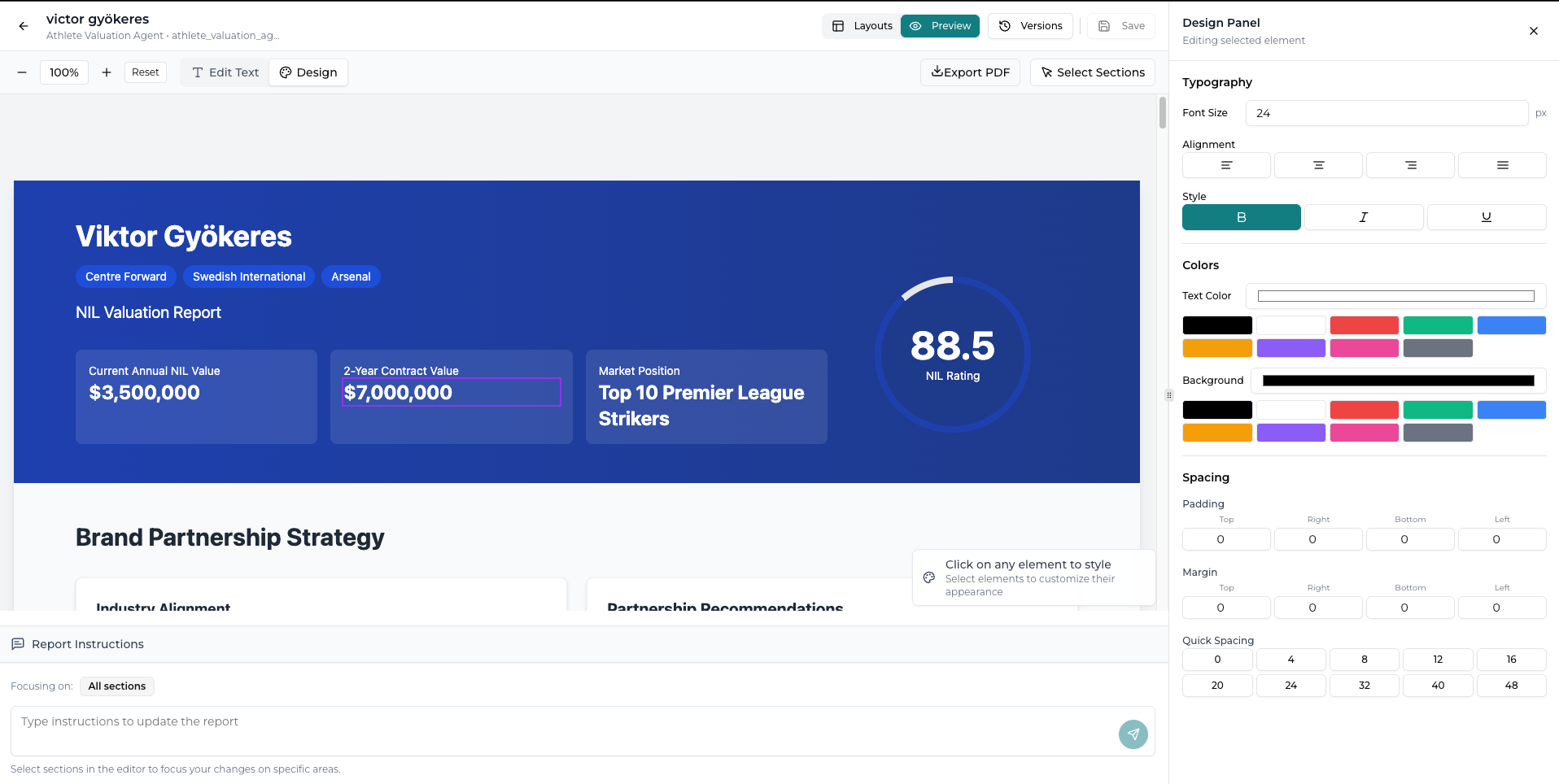Send instructions with the paper plane icon
The image size is (1559, 784).
click(x=1133, y=734)
